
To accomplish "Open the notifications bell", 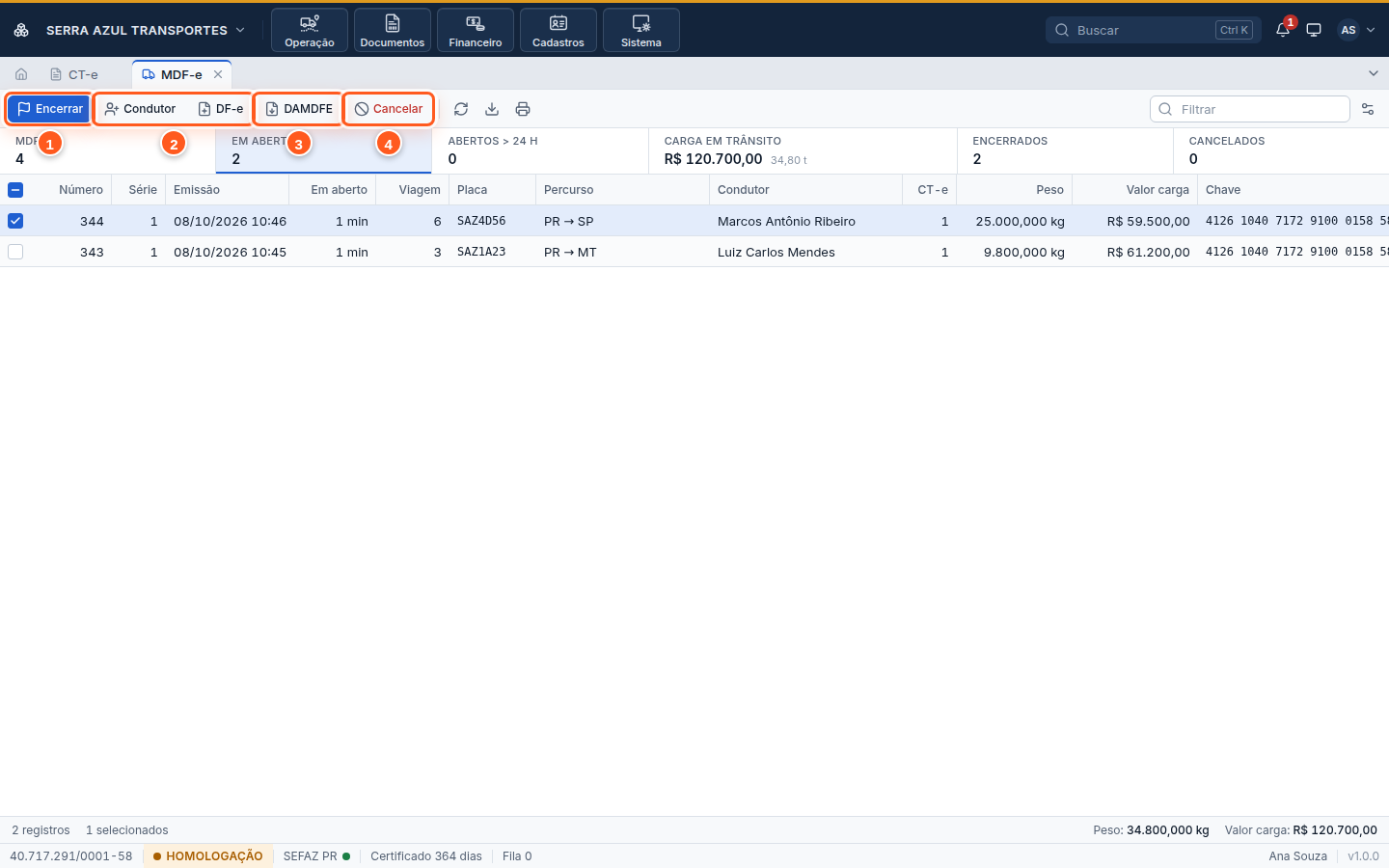I will pyautogui.click(x=1283, y=30).
